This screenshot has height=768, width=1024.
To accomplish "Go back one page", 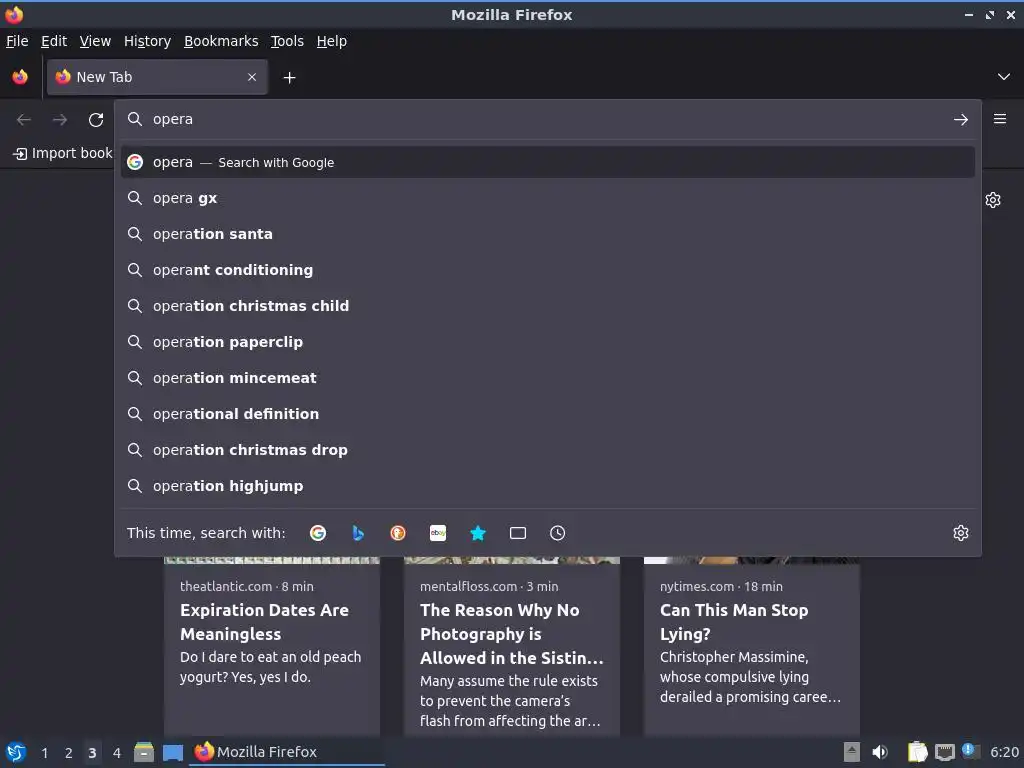I will coord(24,120).
